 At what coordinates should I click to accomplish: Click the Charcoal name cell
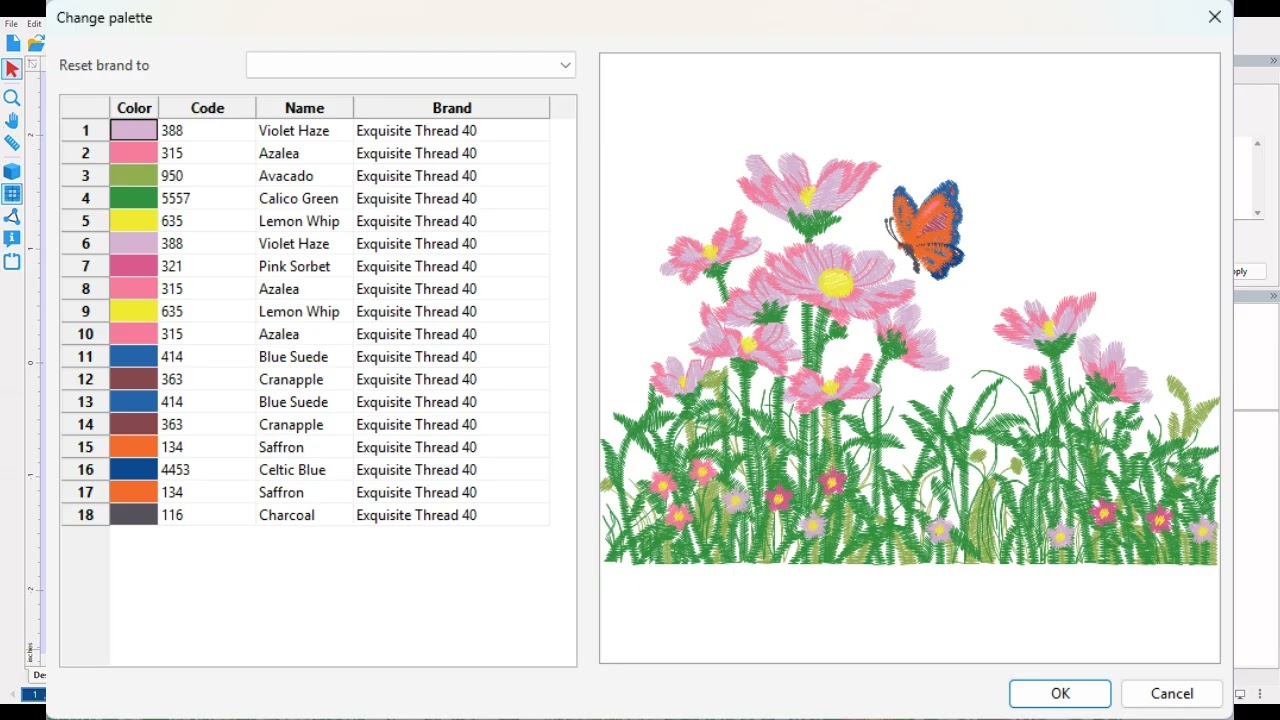(x=304, y=515)
